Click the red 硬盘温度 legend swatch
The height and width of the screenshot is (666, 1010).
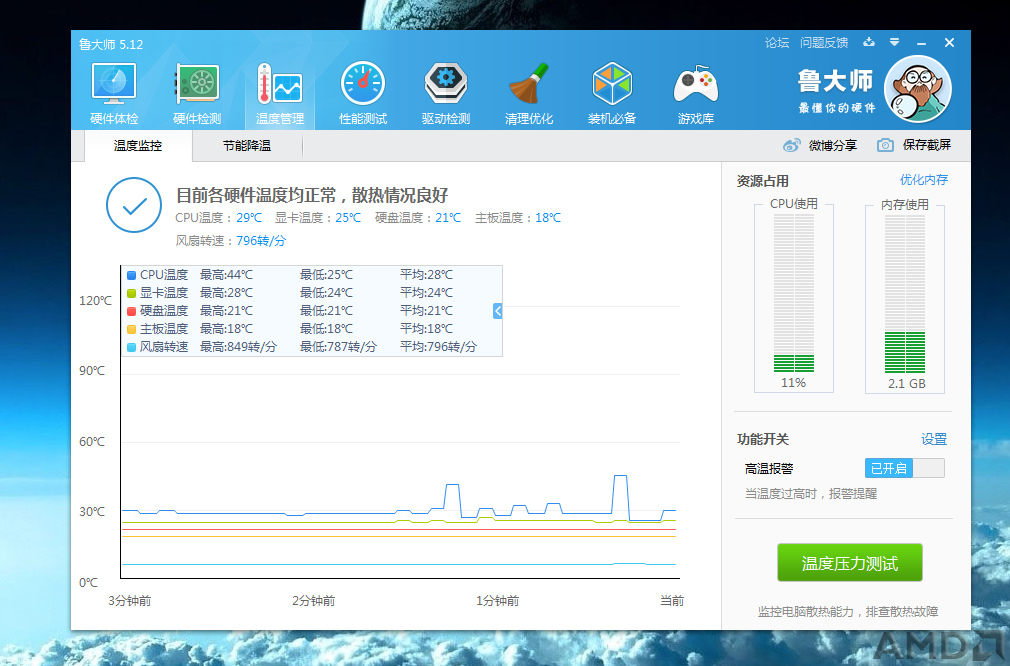click(131, 312)
